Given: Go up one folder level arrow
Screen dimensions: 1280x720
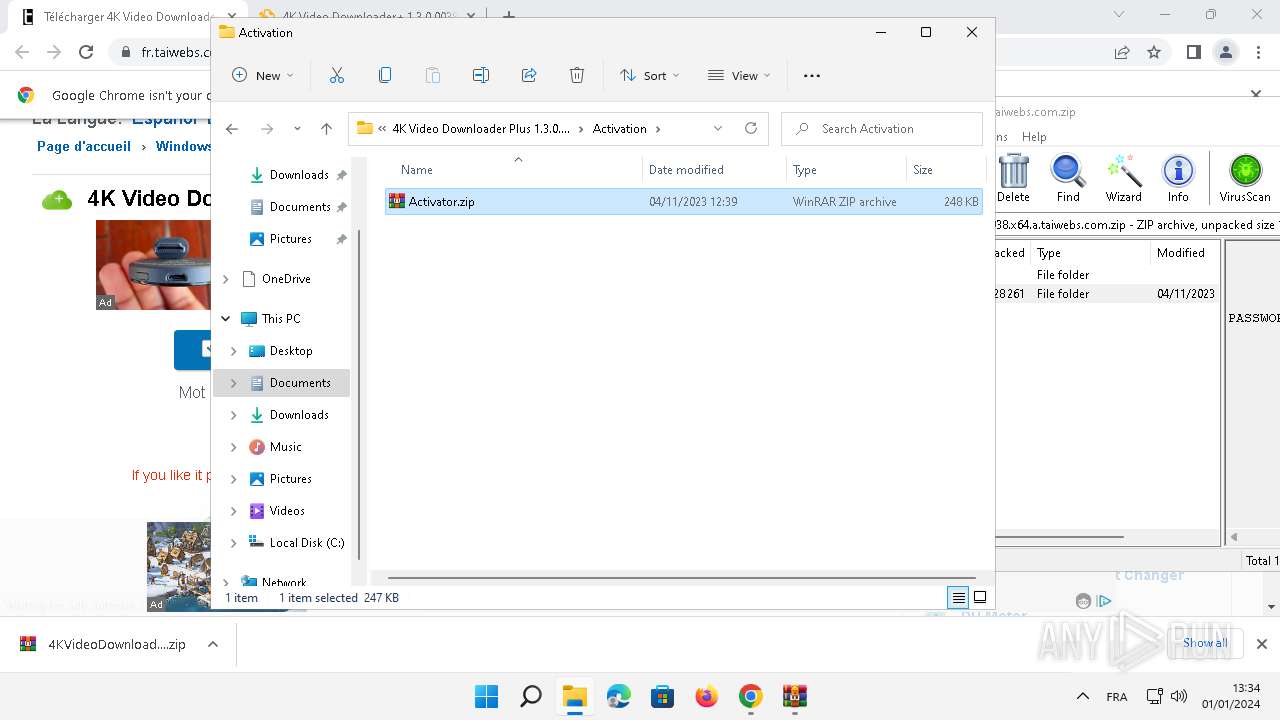Looking at the screenshot, I should click(326, 128).
